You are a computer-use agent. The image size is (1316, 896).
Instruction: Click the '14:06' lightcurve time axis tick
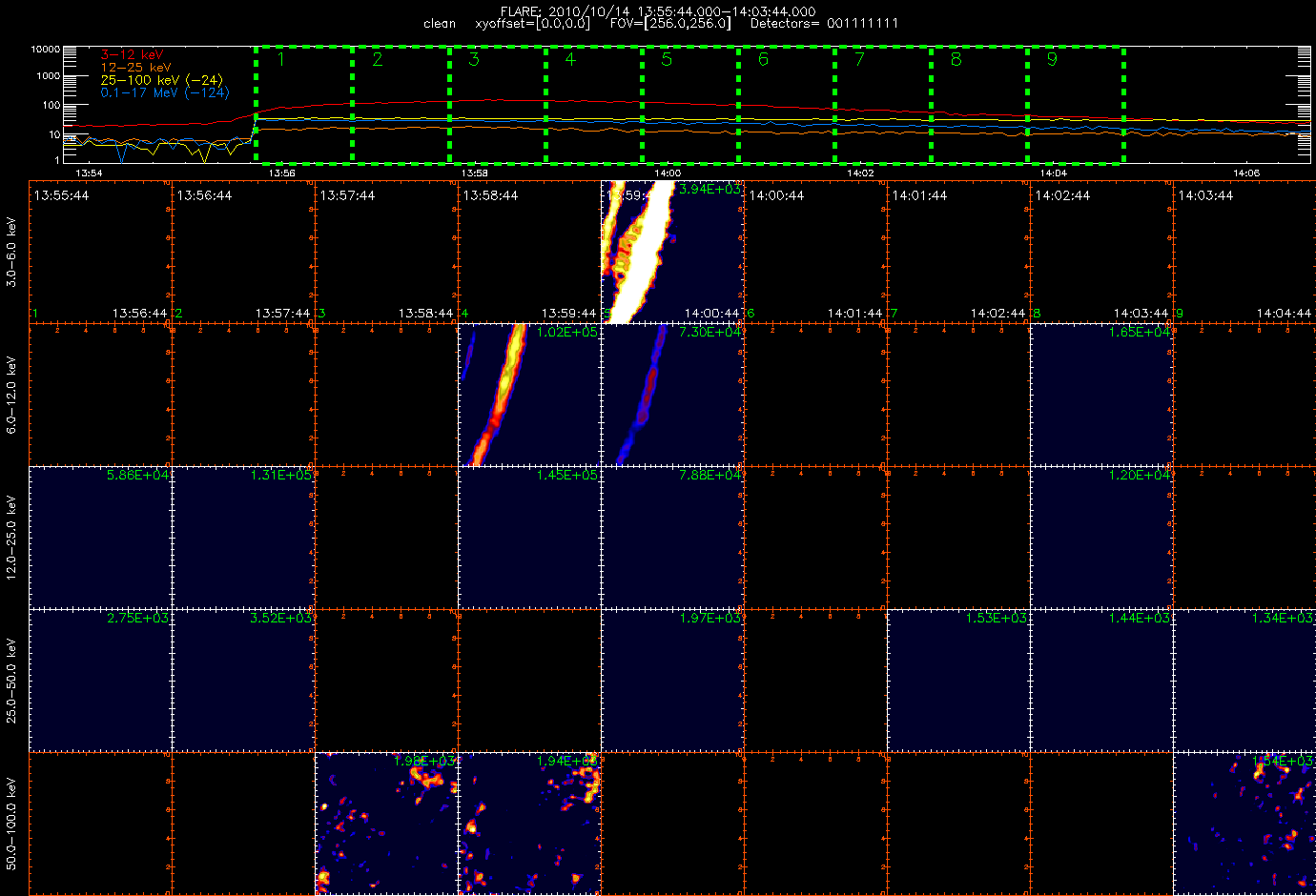1246,173
